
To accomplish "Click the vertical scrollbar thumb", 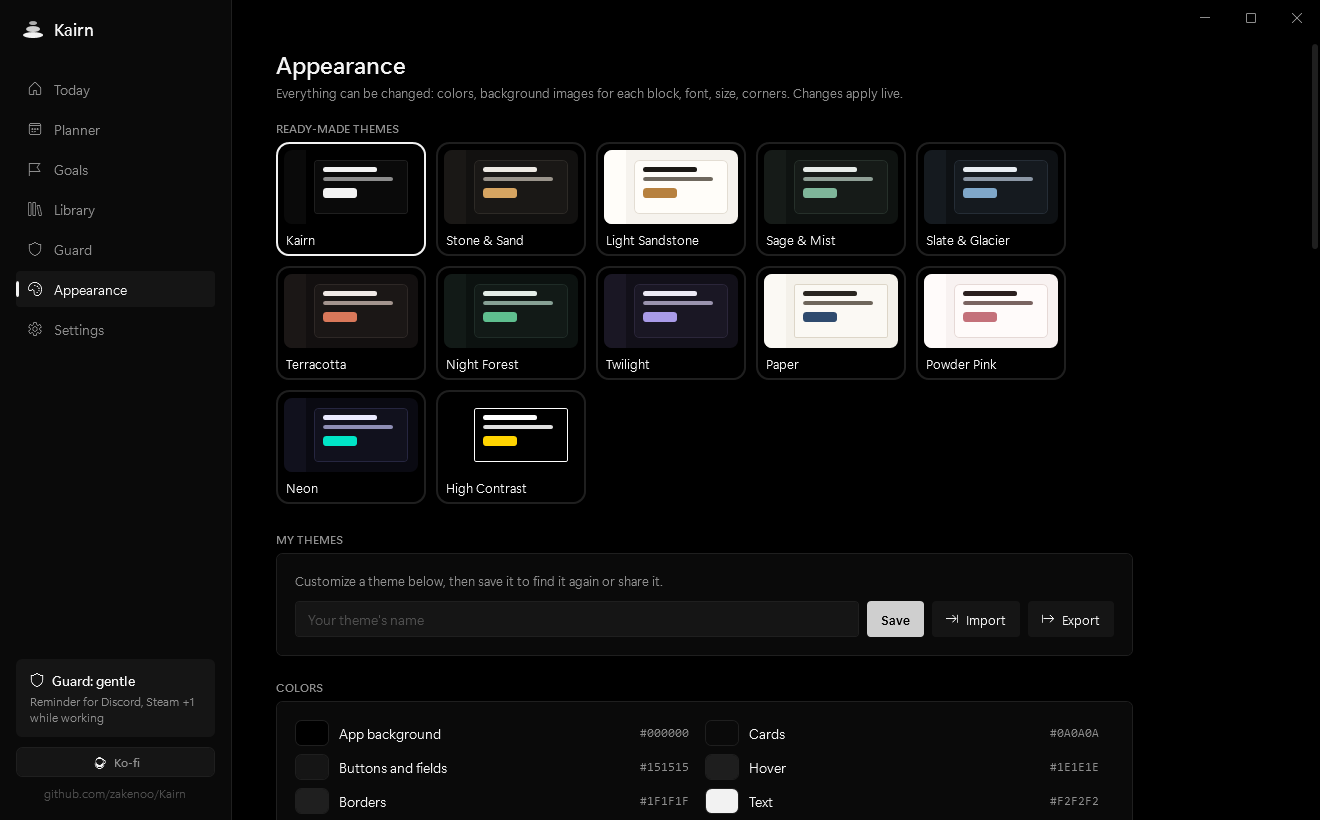I will pos(1315,146).
